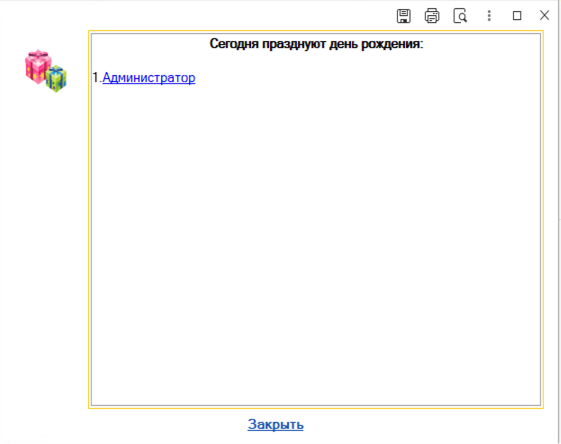Close the window using the X icon
This screenshot has height=444, width=561.
544,15
